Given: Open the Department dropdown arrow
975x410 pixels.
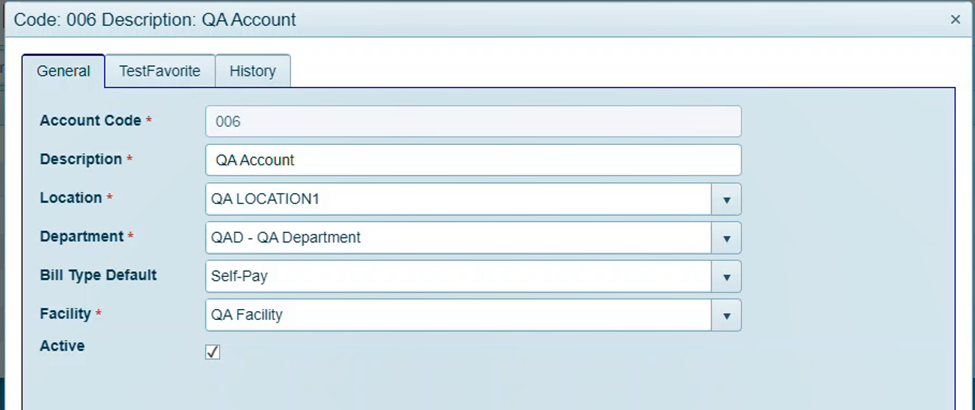Looking at the screenshot, I should (726, 238).
